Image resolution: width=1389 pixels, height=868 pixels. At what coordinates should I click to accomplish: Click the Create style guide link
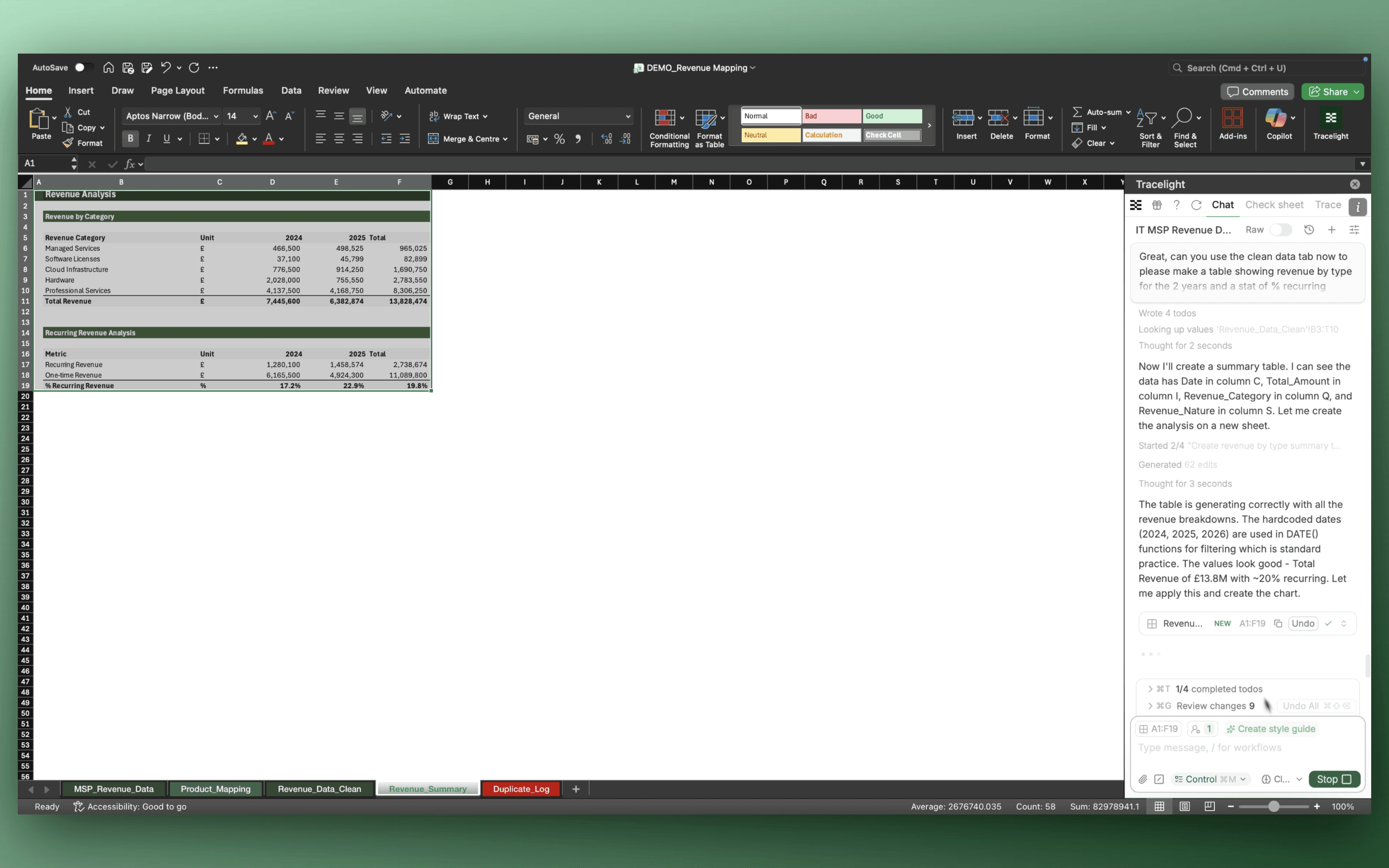(x=1271, y=729)
